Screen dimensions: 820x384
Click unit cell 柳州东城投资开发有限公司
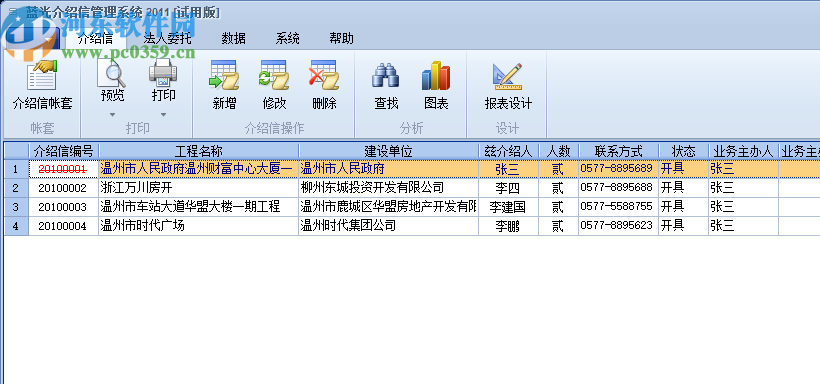click(x=389, y=188)
